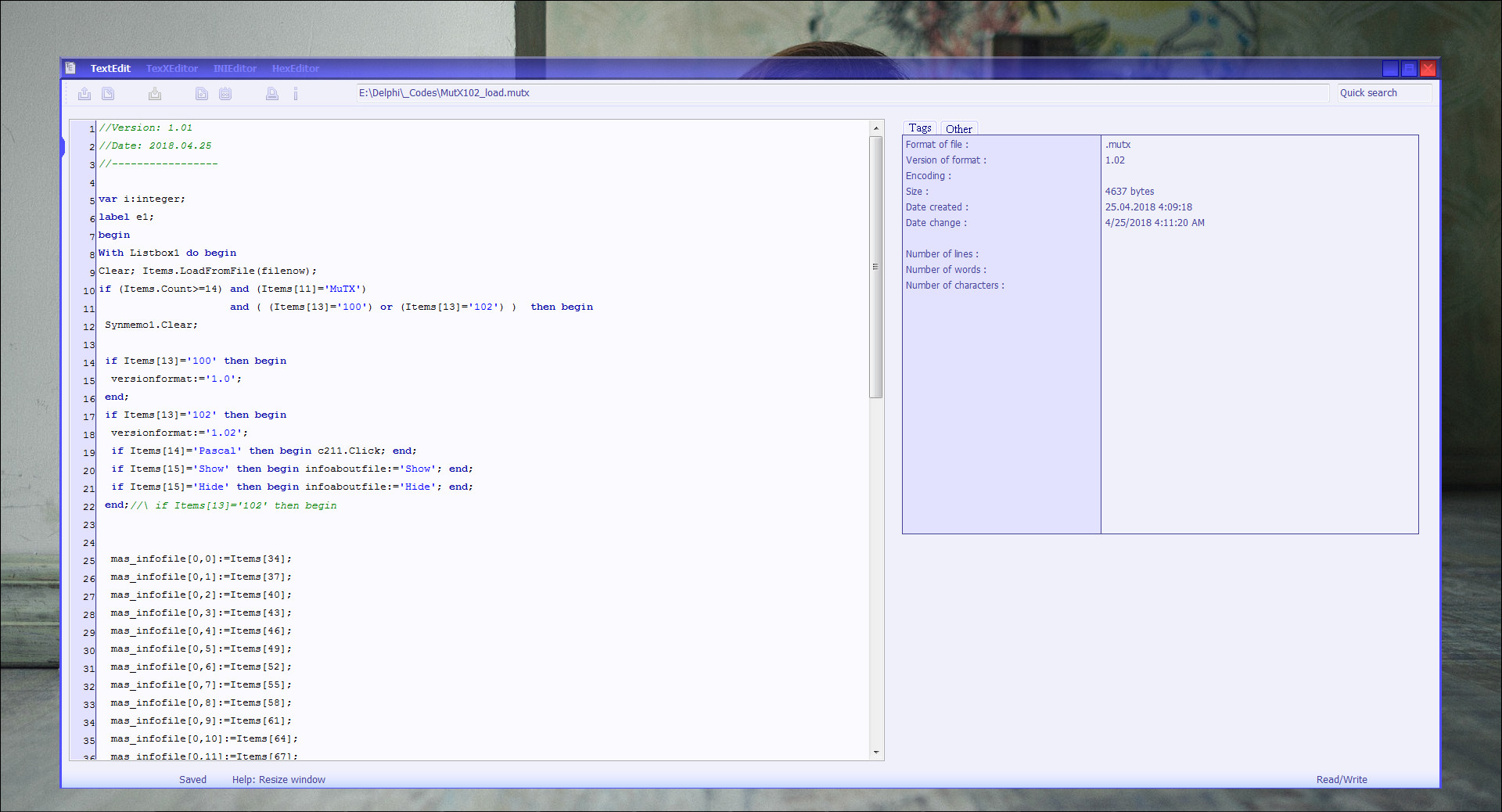Image resolution: width=1502 pixels, height=812 pixels.
Task: Click the calendar date toolbar icon
Action: [x=225, y=94]
